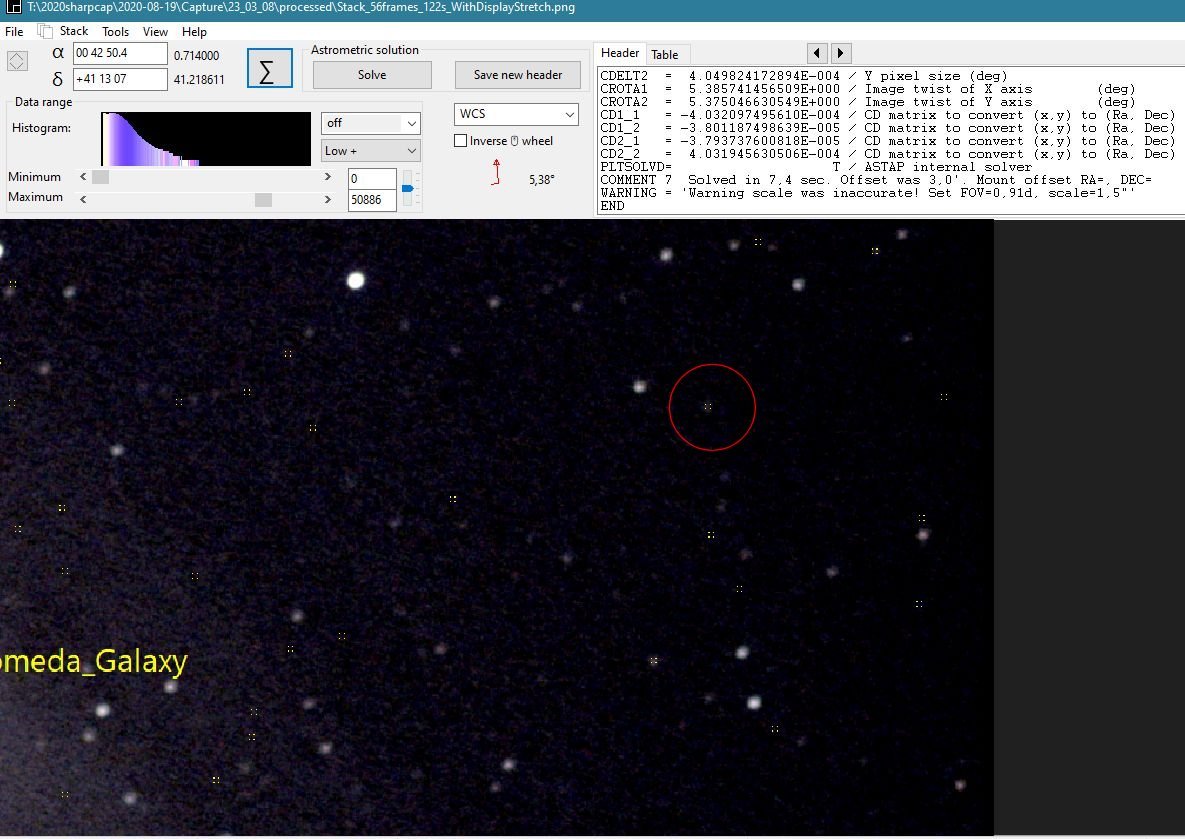The width and height of the screenshot is (1185, 839).
Task: Click Minimum slider left arrow
Action: pyautogui.click(x=83, y=177)
